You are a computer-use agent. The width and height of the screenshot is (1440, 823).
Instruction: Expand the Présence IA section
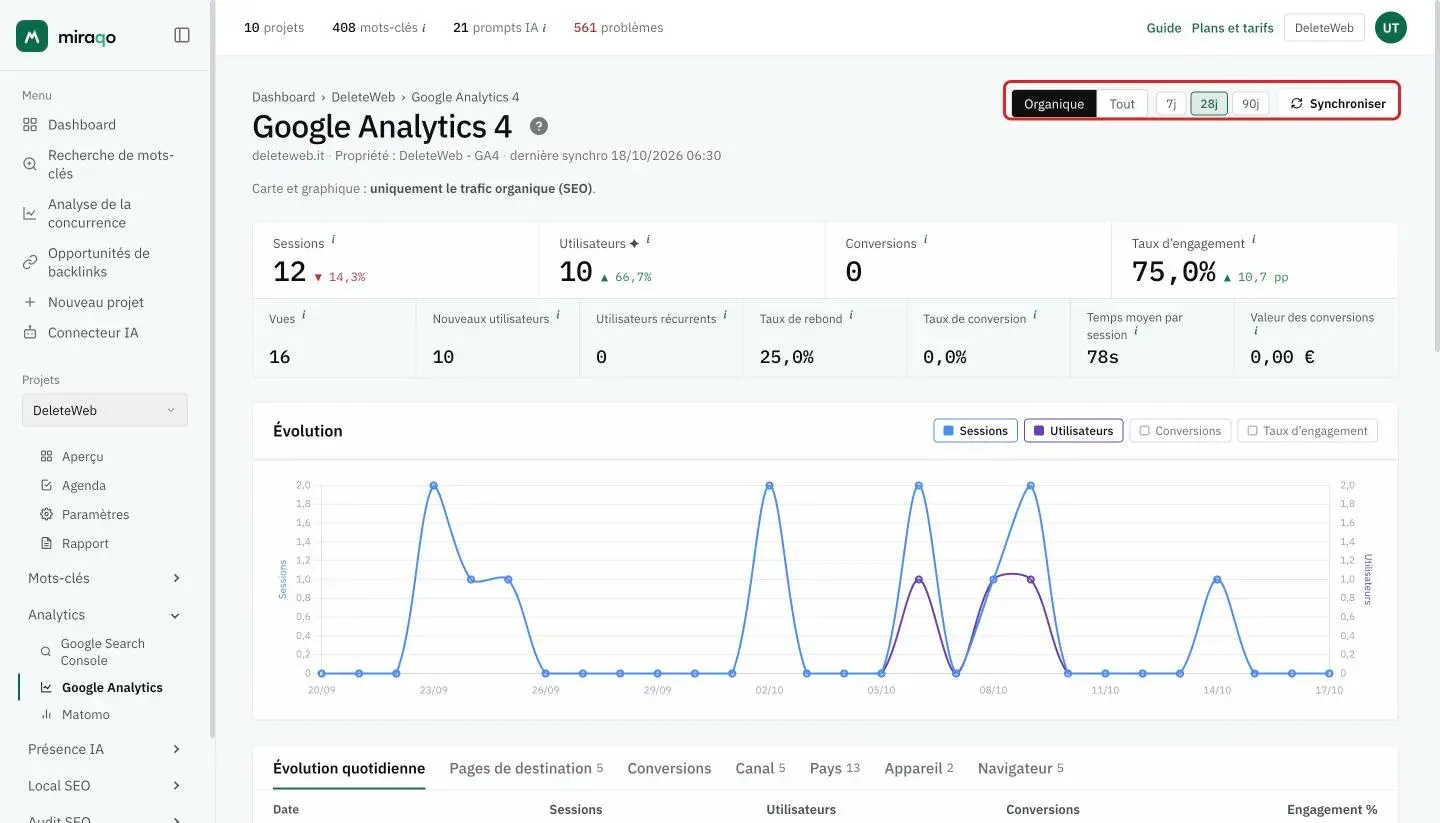[x=105, y=749]
